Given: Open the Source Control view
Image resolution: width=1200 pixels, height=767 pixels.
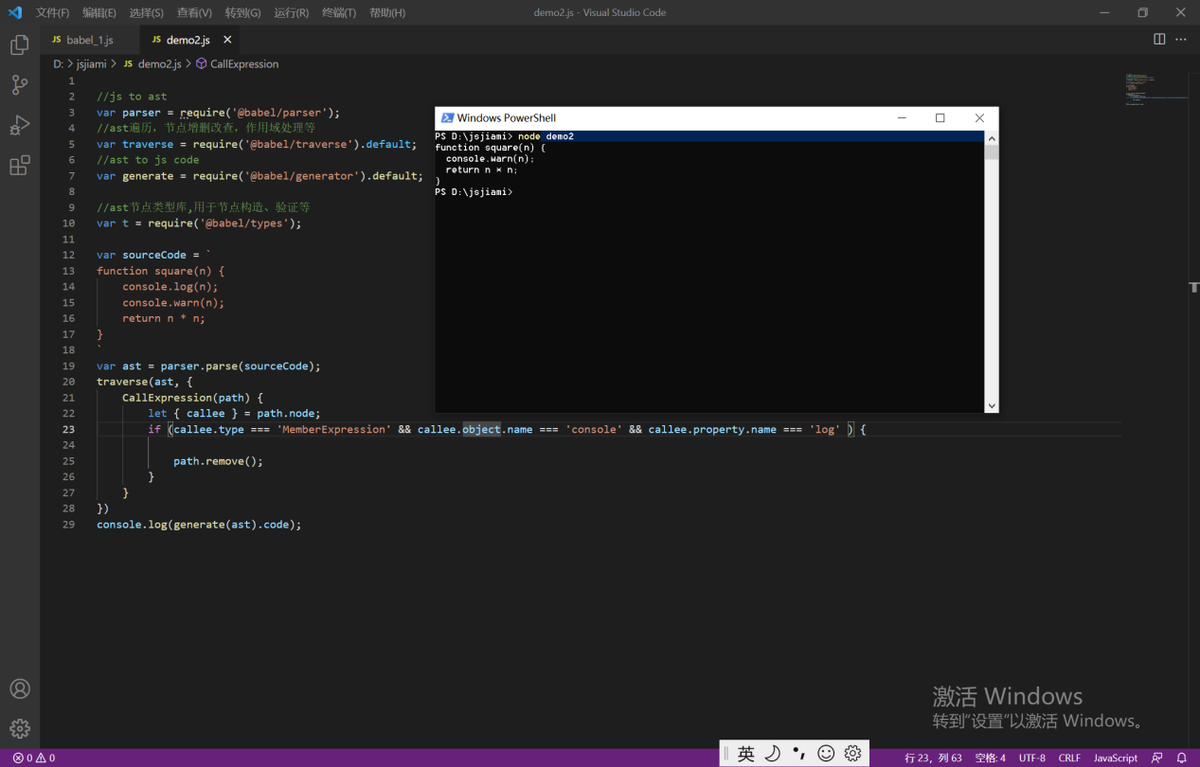Looking at the screenshot, I should click(x=20, y=86).
